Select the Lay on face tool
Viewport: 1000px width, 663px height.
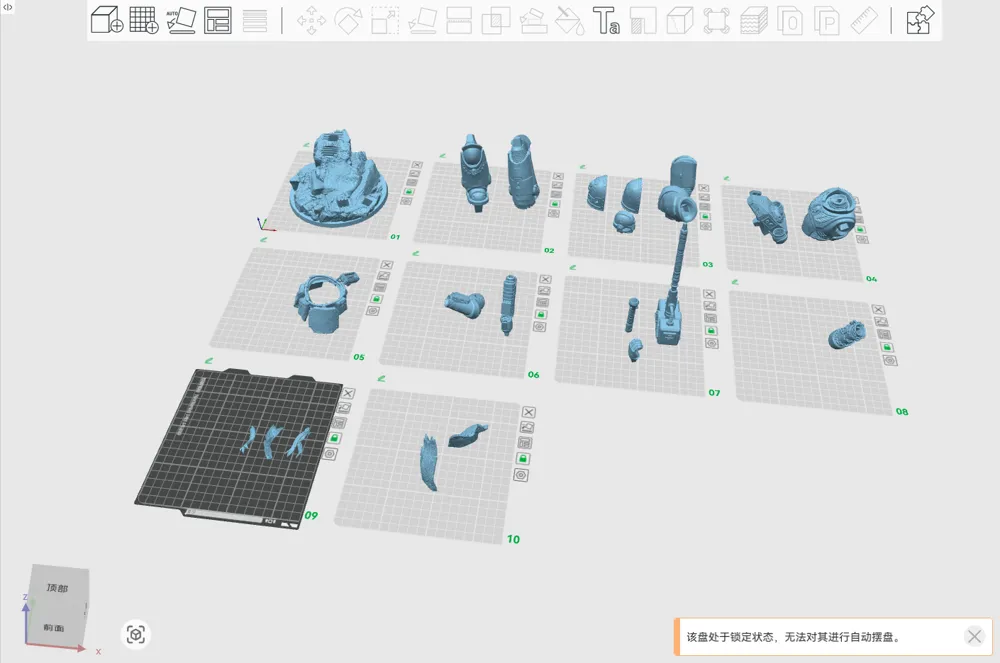pos(422,20)
